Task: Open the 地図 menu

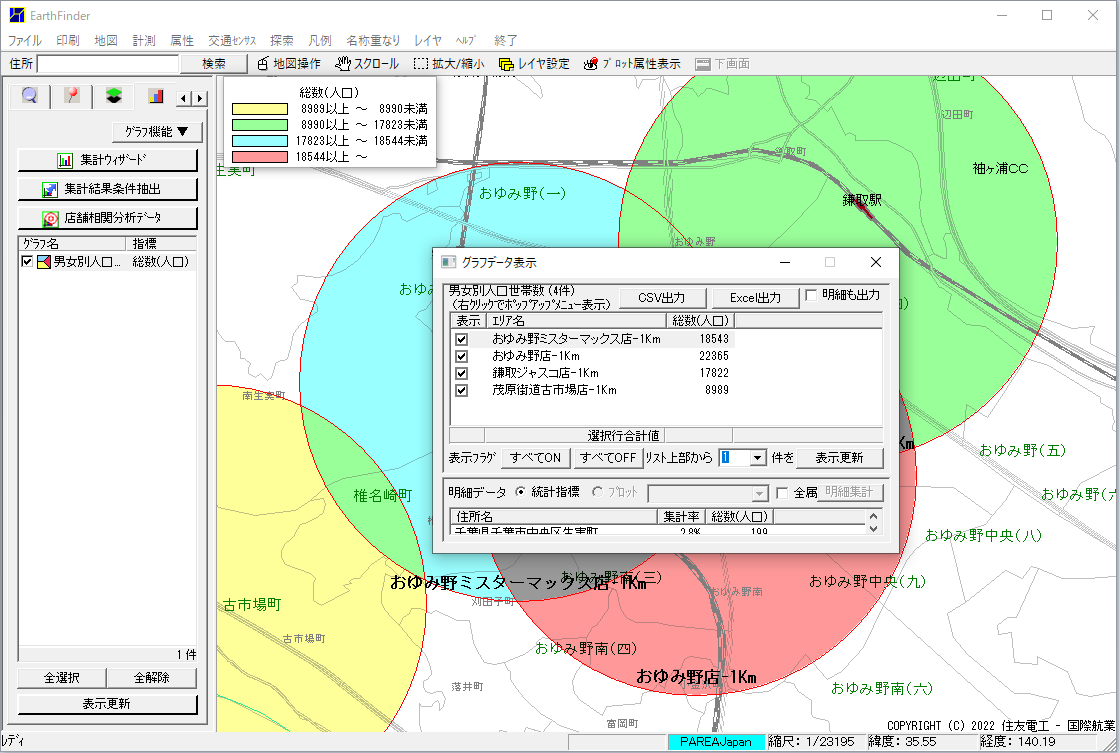Action: tap(106, 41)
